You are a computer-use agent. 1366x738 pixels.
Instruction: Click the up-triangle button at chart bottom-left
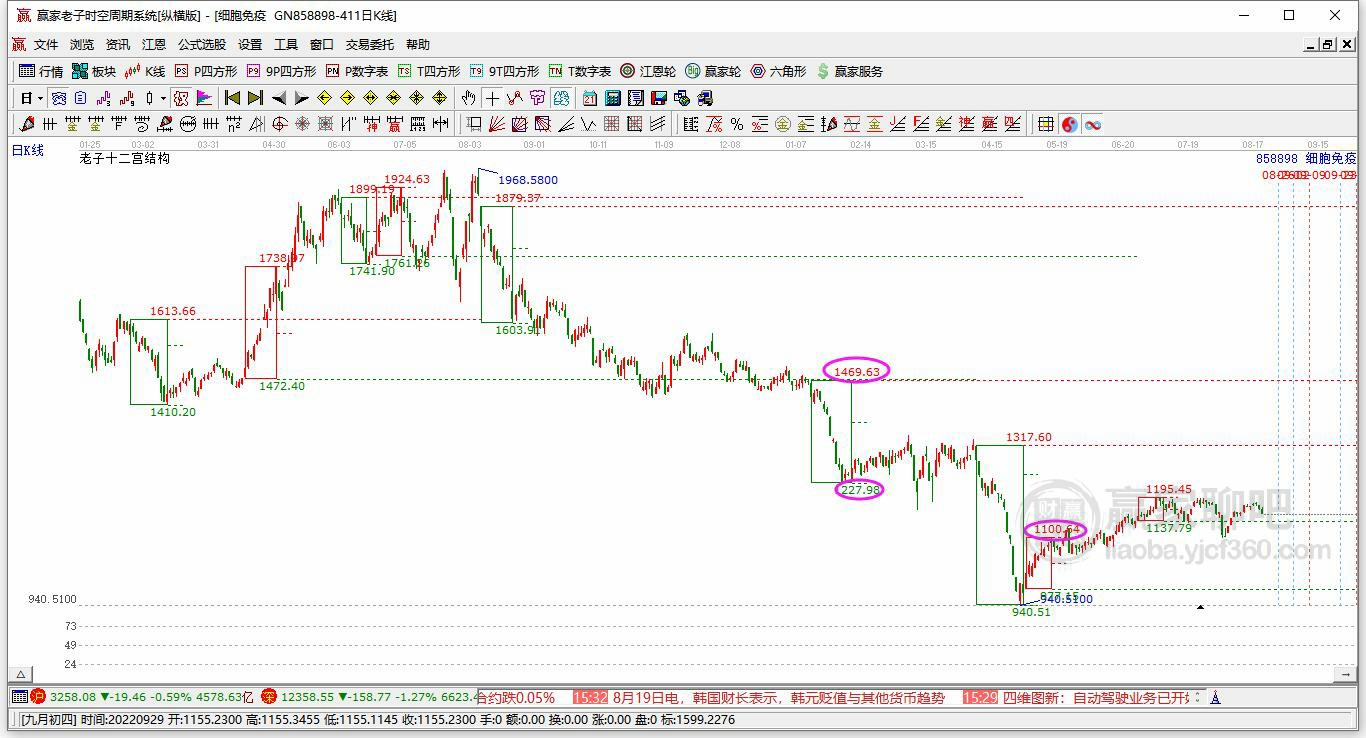pos(20,674)
